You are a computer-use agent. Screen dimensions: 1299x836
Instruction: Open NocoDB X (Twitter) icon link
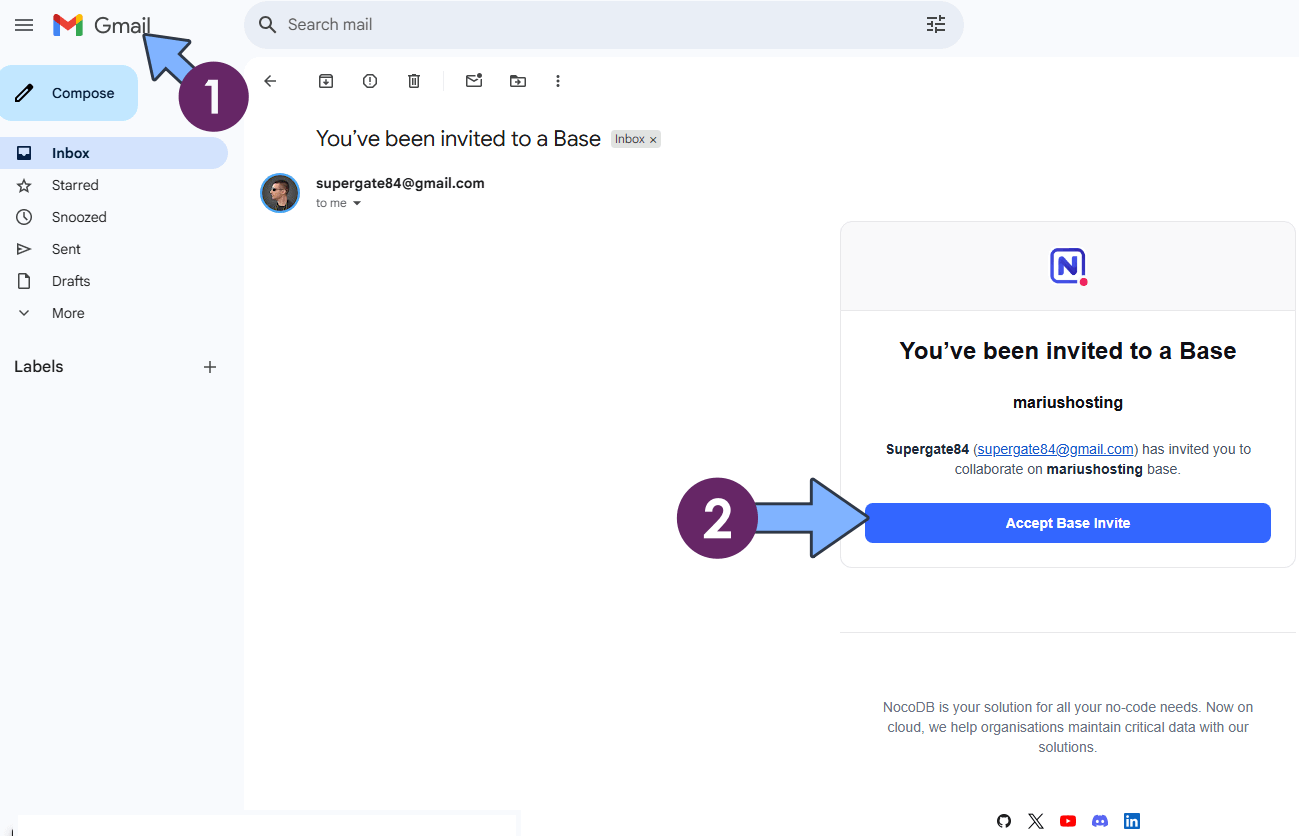point(1036,821)
